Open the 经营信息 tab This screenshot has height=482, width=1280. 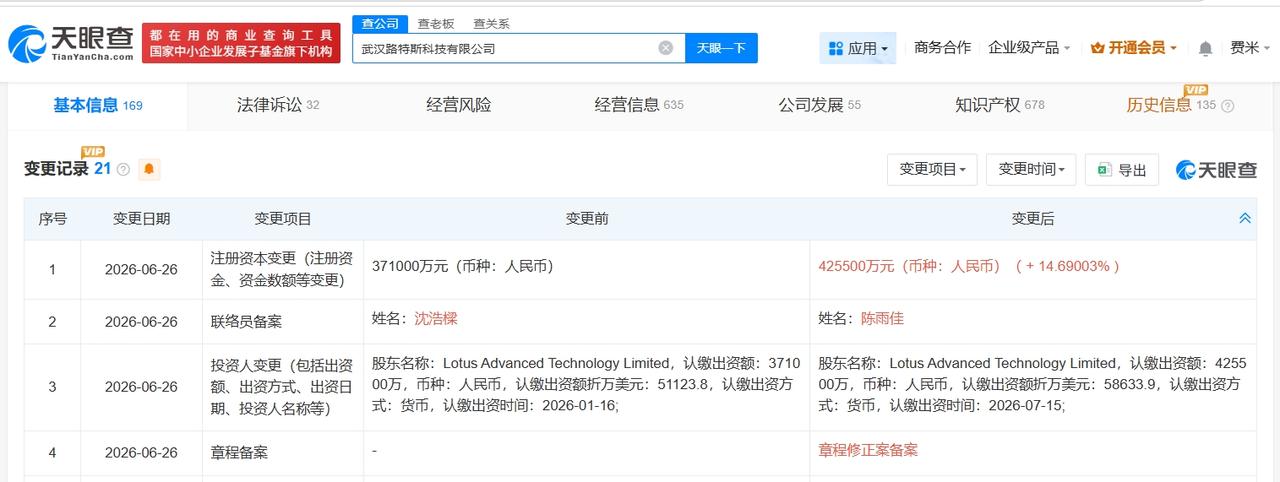click(639, 105)
